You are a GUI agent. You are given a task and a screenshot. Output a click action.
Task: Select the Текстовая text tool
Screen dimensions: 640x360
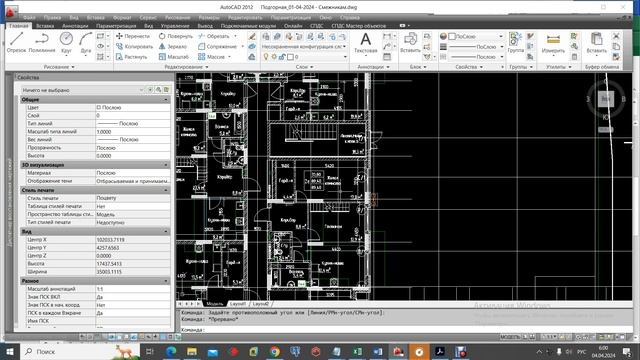(x=366, y=43)
